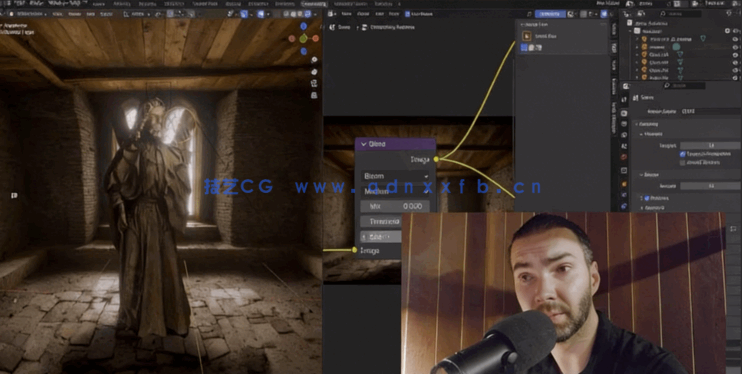
Task: Switch perspective/orthographic with the grid icon
Action: coord(314,95)
